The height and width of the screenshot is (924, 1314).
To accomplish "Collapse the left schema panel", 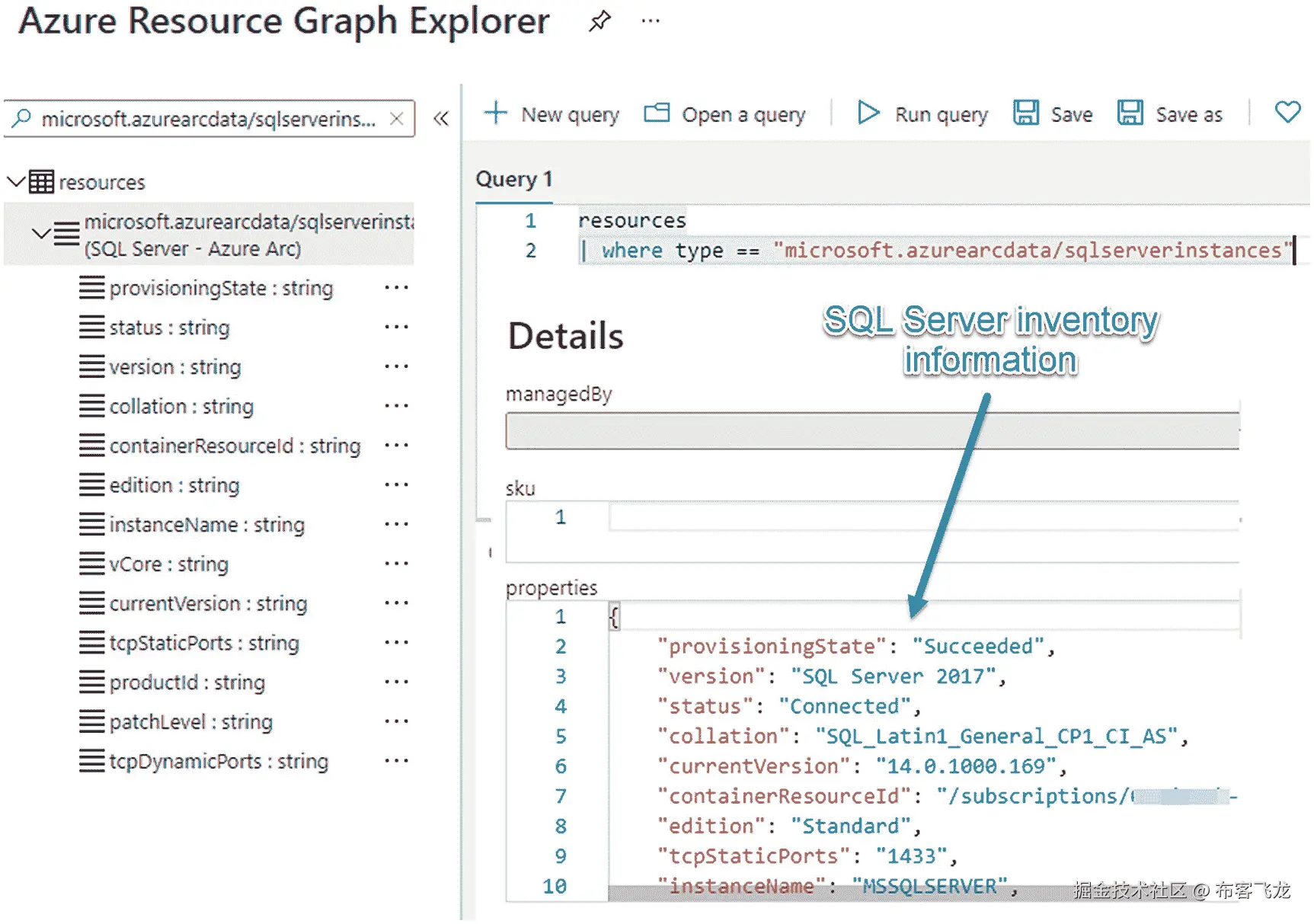I will click(x=441, y=119).
